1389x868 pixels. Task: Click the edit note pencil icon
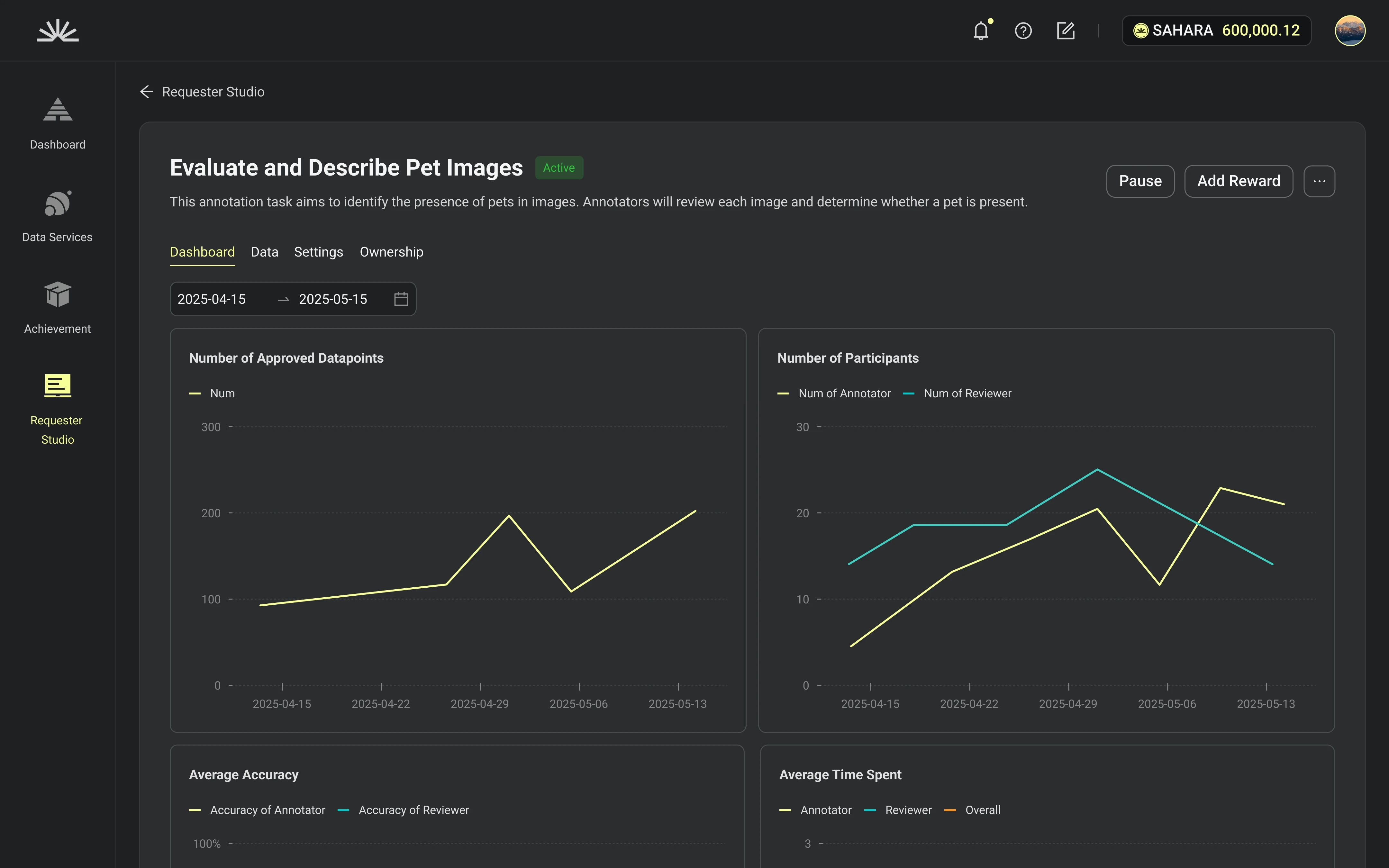tap(1065, 31)
